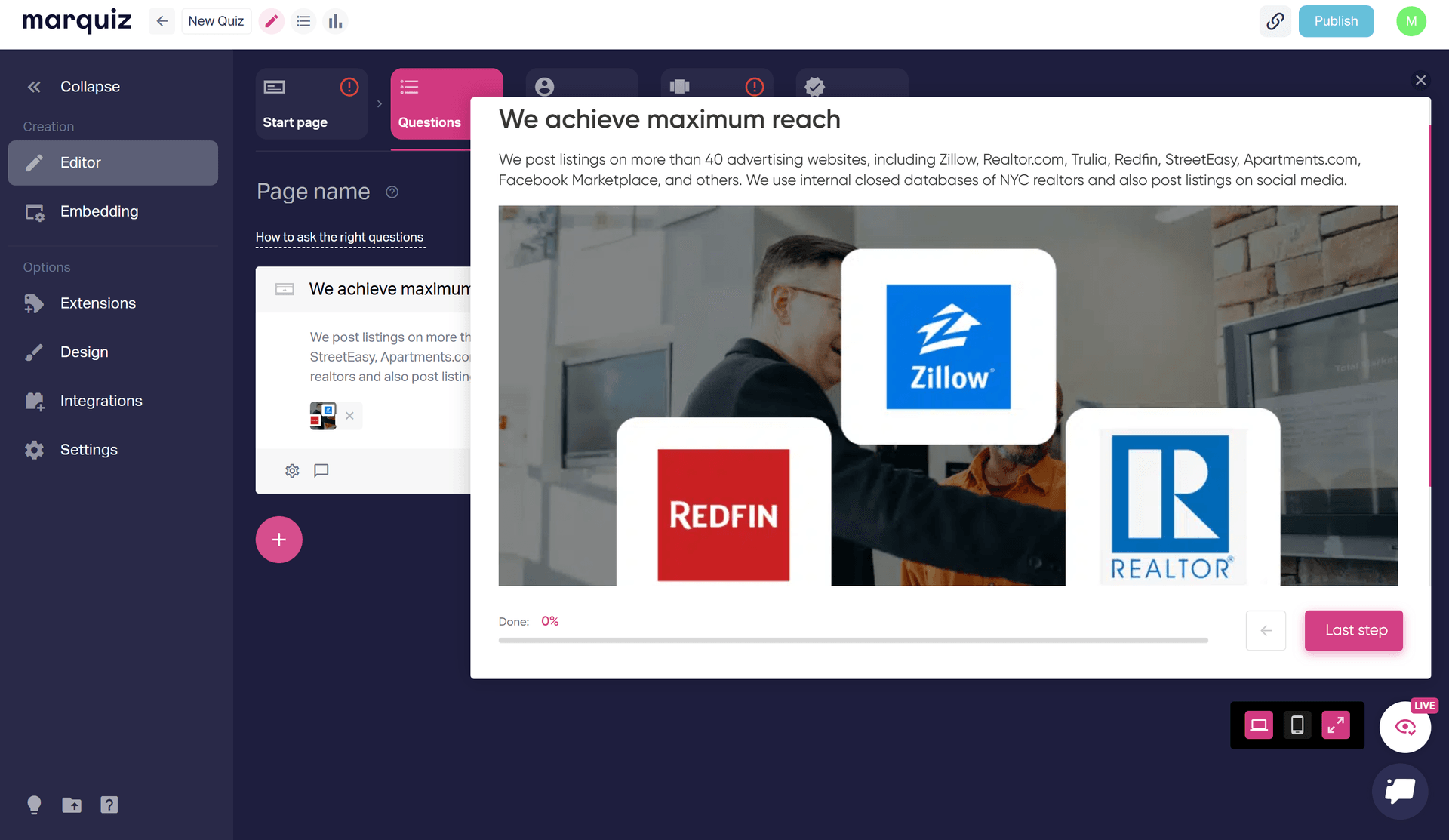Add a new question with plus button
Viewport: 1449px width, 840px height.
[x=278, y=540]
